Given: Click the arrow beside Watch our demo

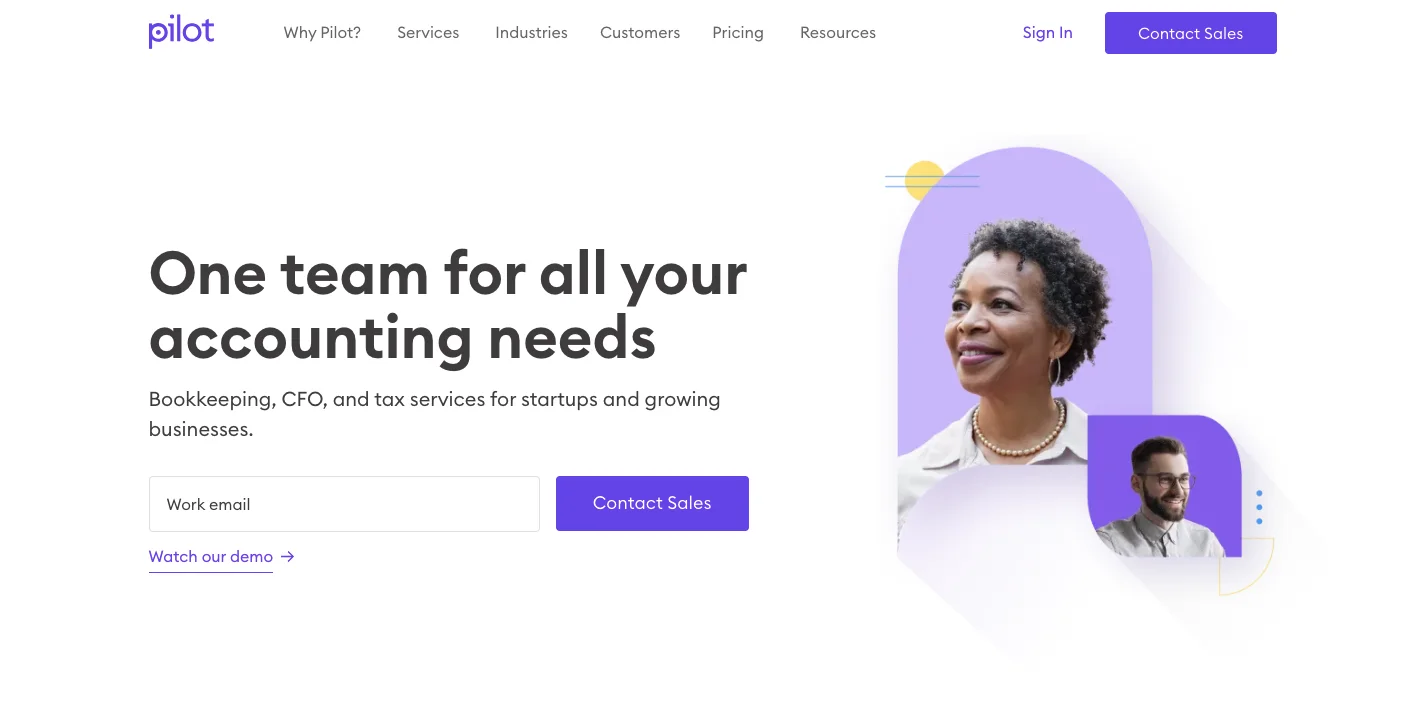Looking at the screenshot, I should [x=287, y=557].
